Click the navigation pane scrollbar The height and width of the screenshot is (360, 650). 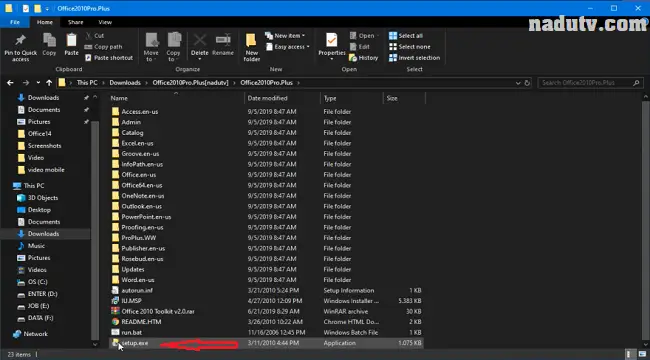[x=95, y=230]
